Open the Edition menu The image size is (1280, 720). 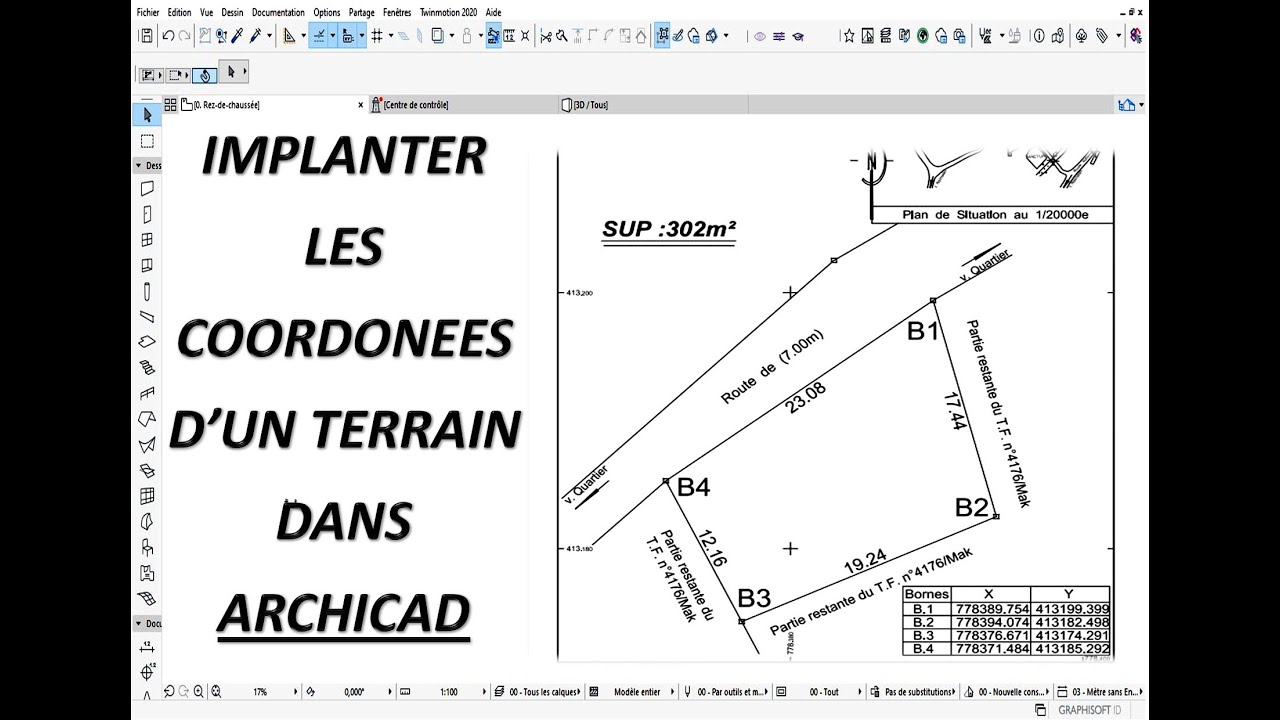pos(180,12)
